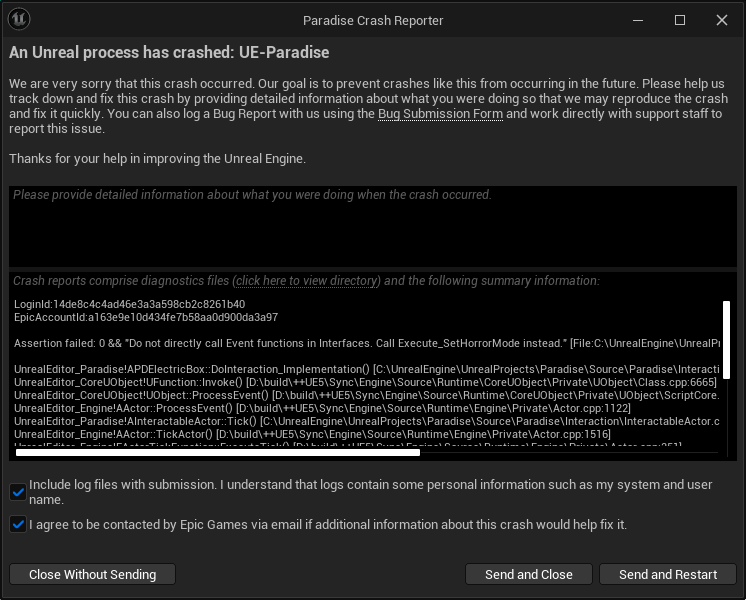This screenshot has height=600, width=746.
Task: Click the vertical scrollbar in crash summary
Action: click(x=726, y=340)
